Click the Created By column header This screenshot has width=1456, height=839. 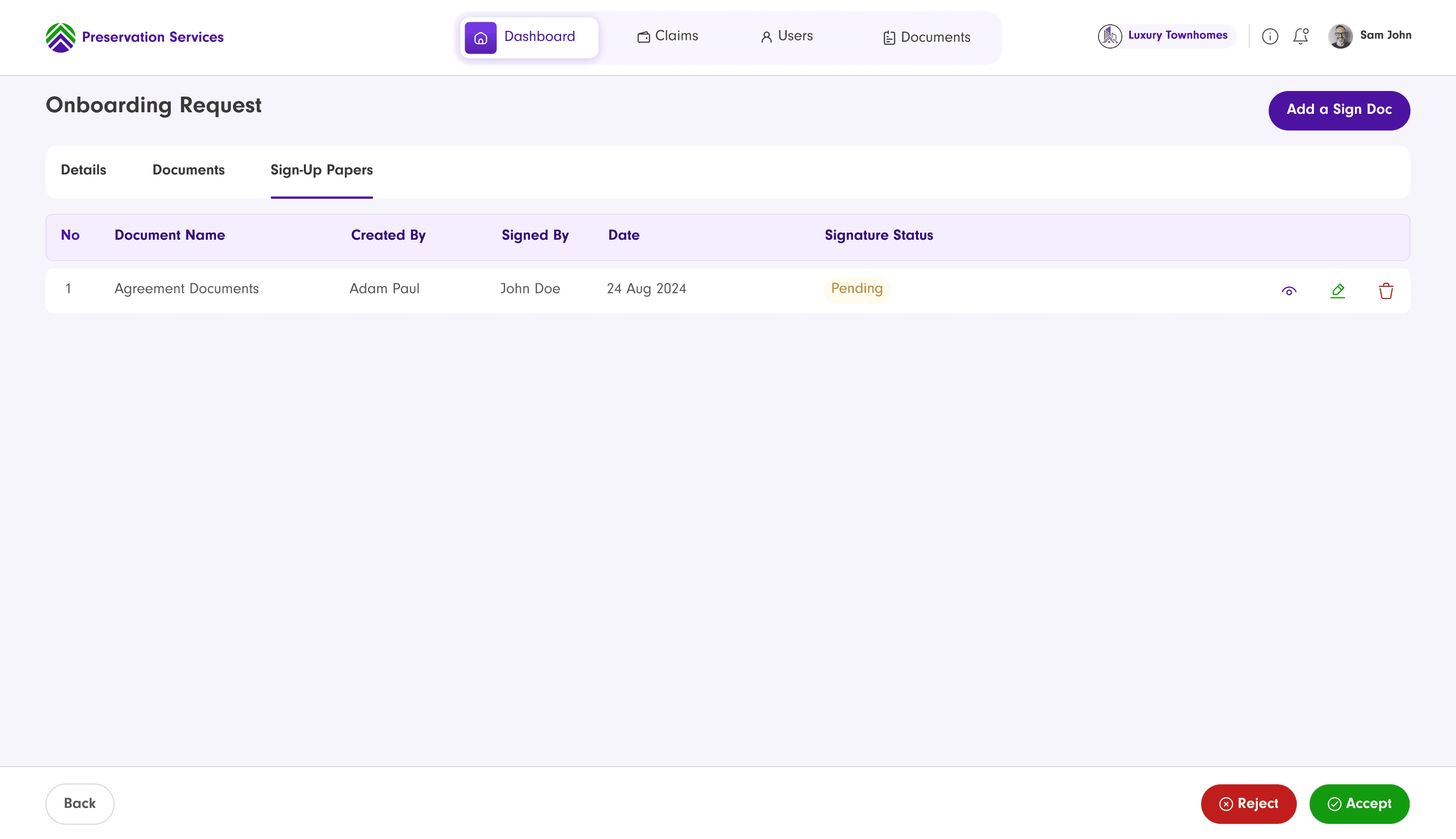click(388, 235)
